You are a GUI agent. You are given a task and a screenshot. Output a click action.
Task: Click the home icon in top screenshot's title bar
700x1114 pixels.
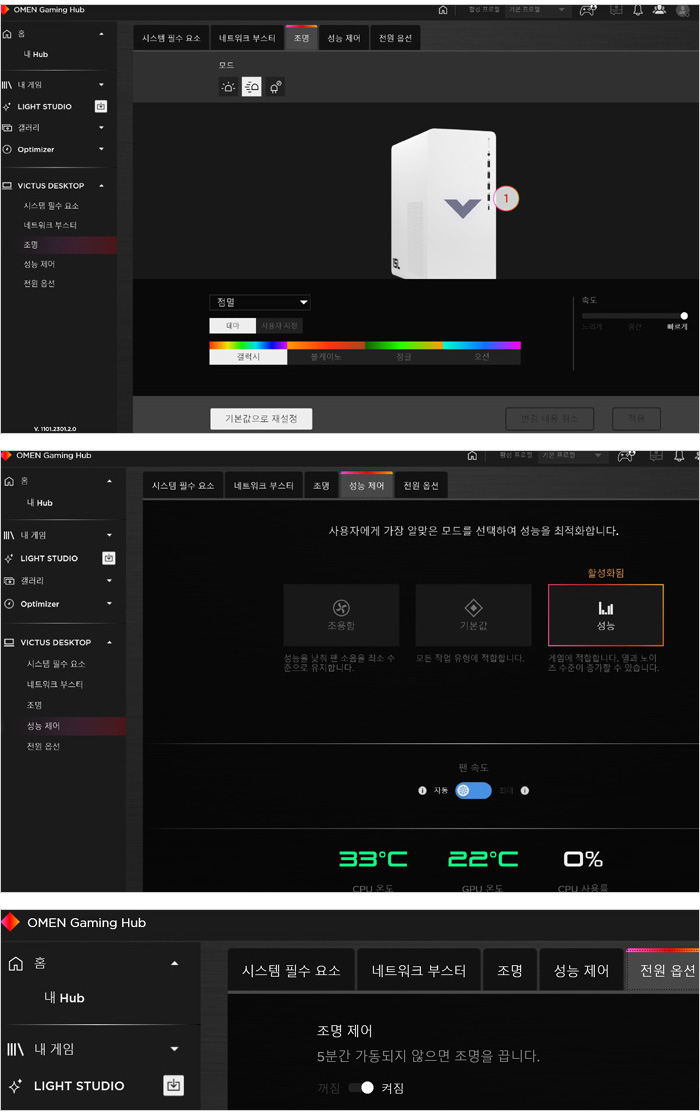pos(443,10)
